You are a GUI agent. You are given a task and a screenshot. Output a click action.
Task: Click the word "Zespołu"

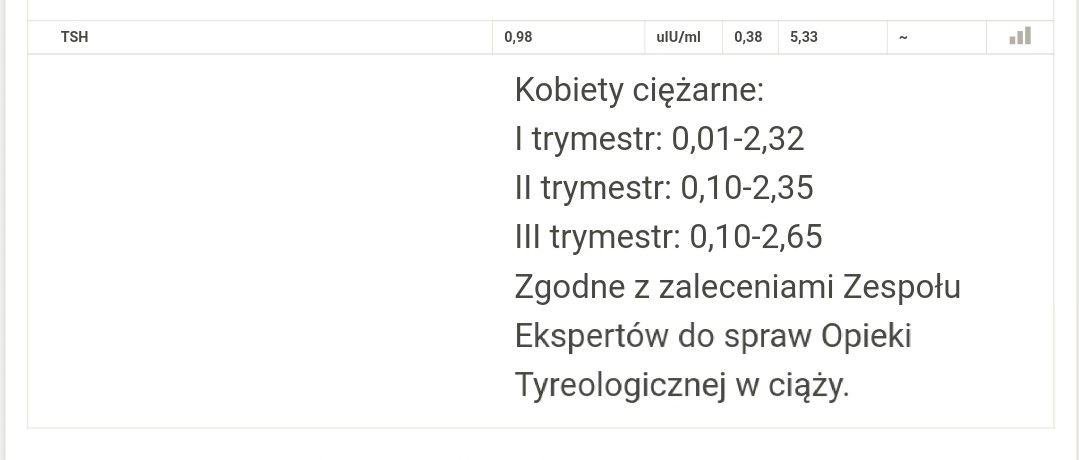pos(903,287)
